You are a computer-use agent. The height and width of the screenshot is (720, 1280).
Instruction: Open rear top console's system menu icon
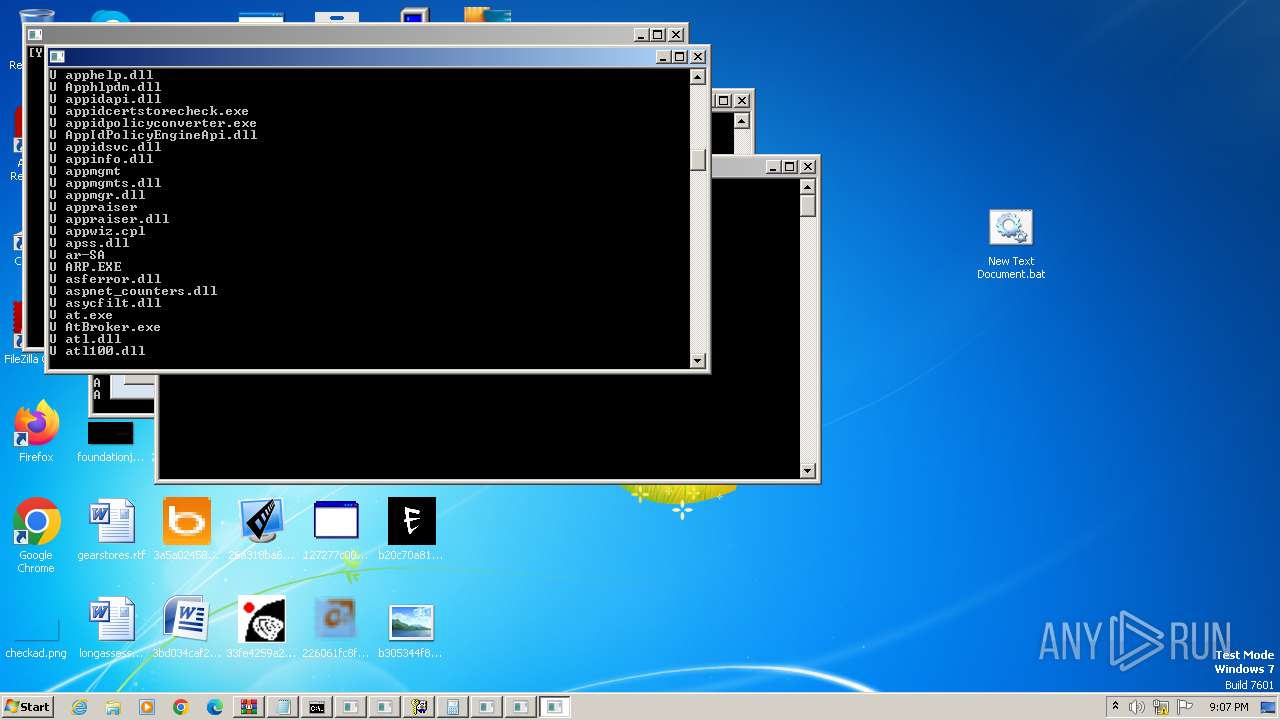[35, 35]
